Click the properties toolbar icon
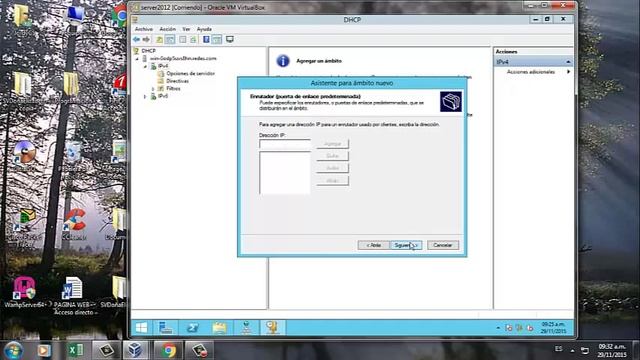 point(182,40)
